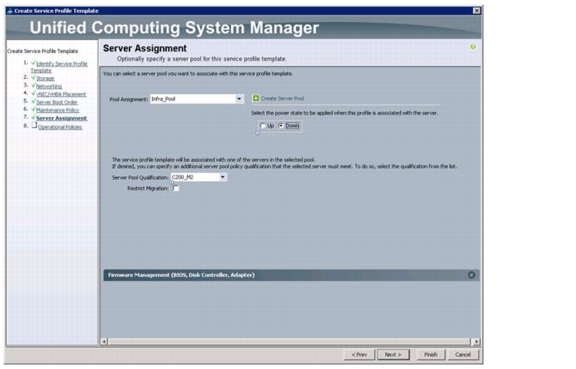
Task: Cancel the service profile template wizard
Action: (463, 355)
